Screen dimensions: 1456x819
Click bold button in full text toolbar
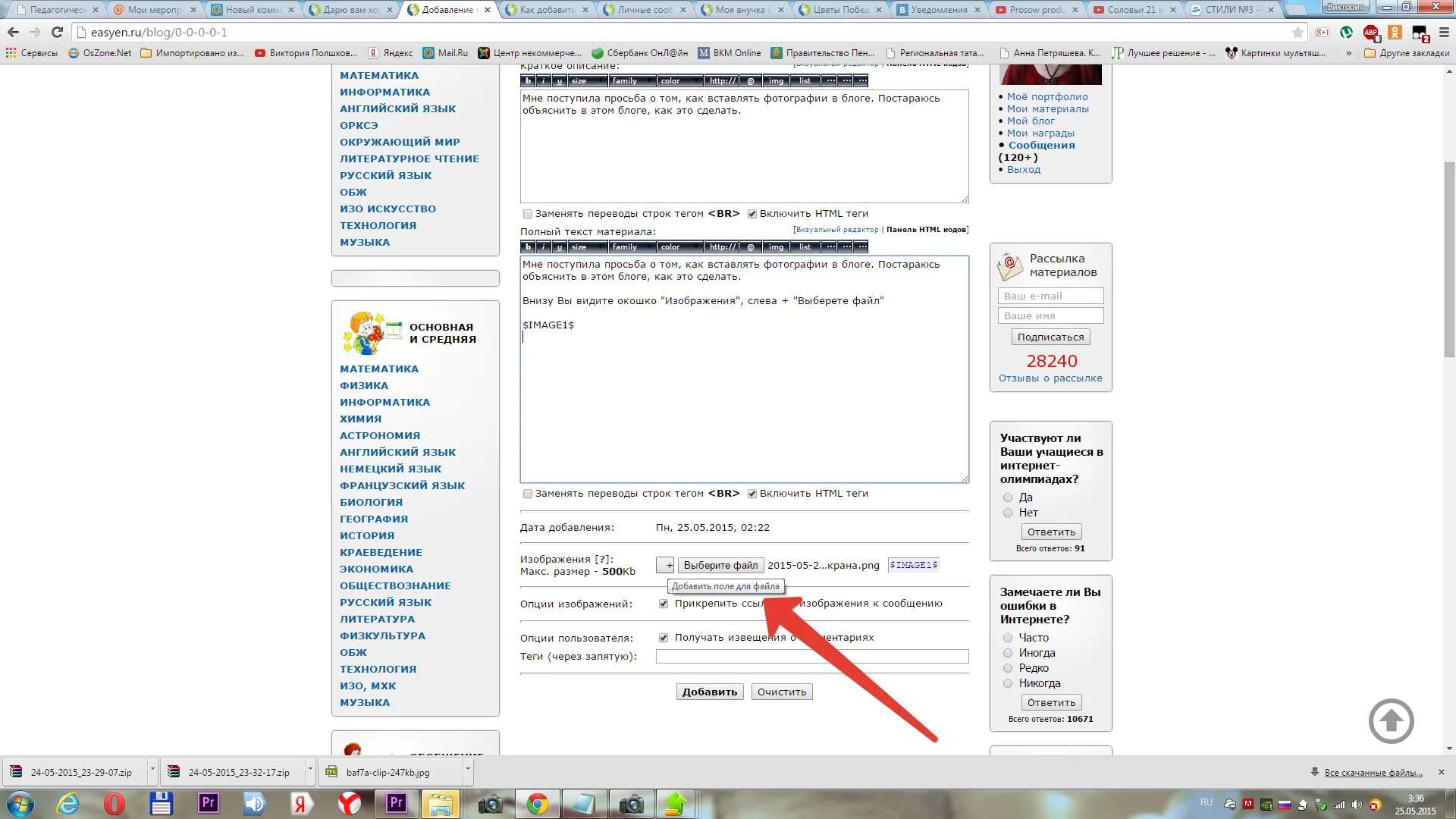[x=528, y=247]
